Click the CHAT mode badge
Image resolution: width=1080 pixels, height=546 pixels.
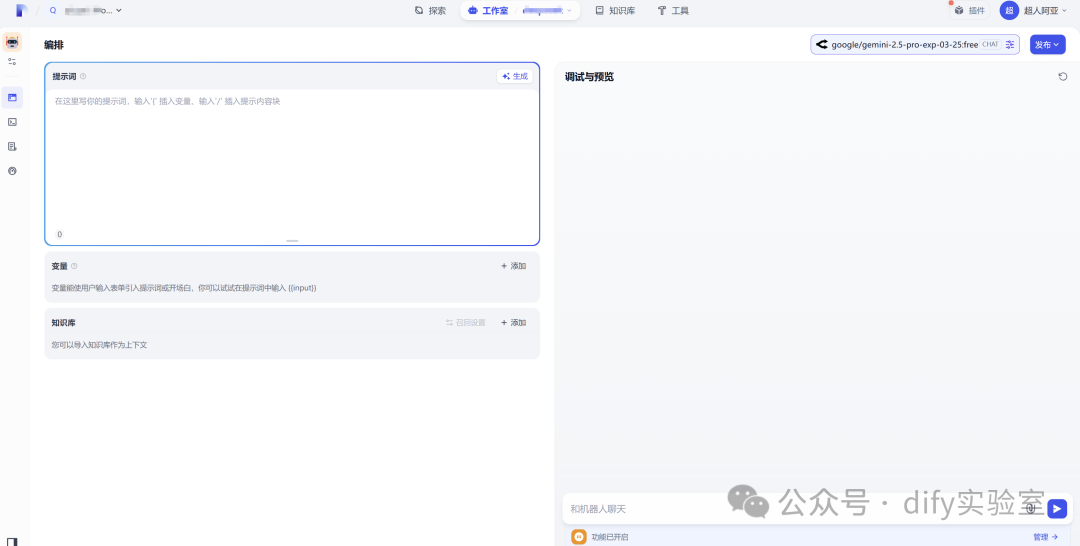pyautogui.click(x=990, y=45)
